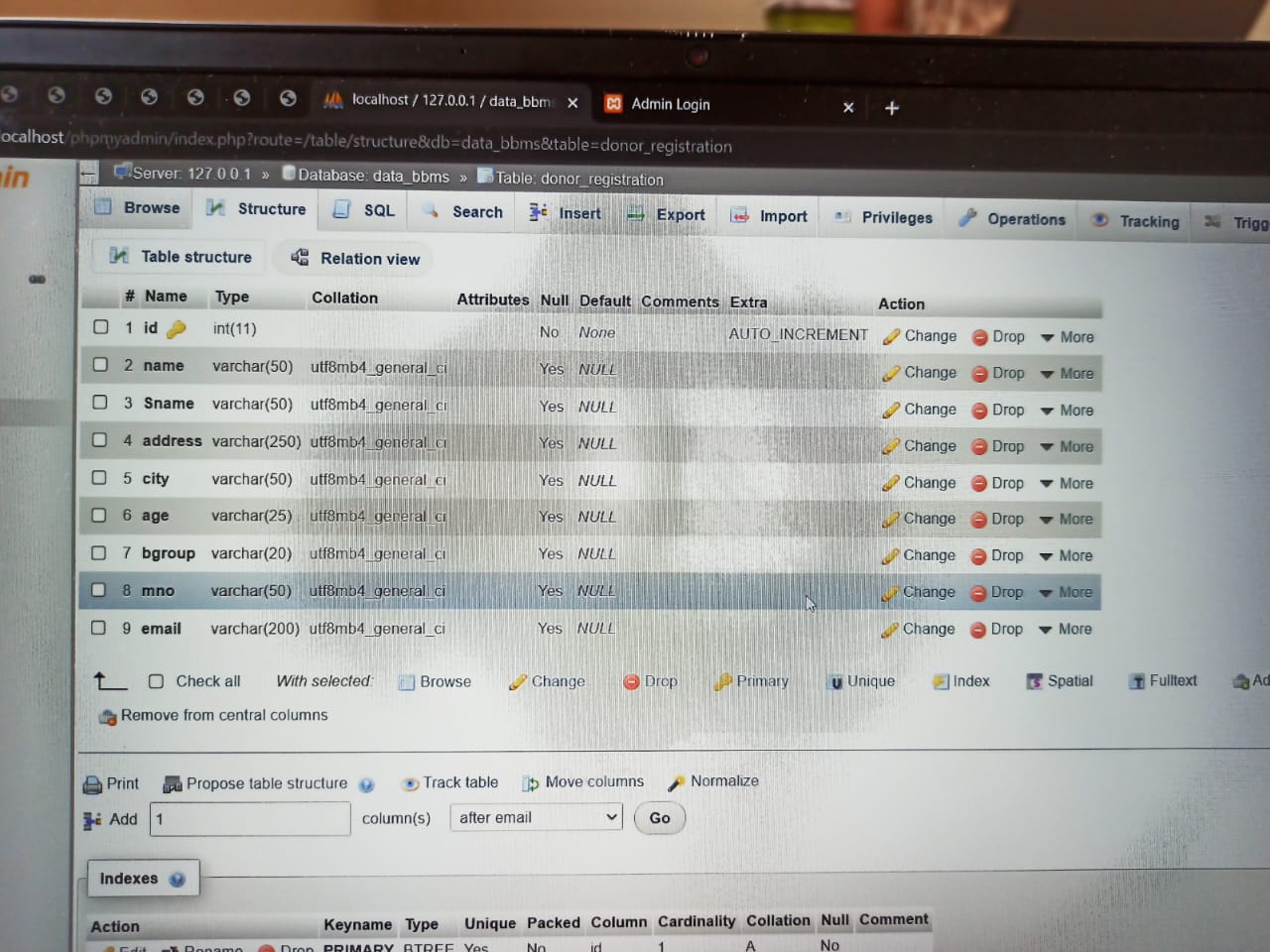Click the Unique icon in With selected
This screenshot has height=952, width=1270.
[x=836, y=681]
